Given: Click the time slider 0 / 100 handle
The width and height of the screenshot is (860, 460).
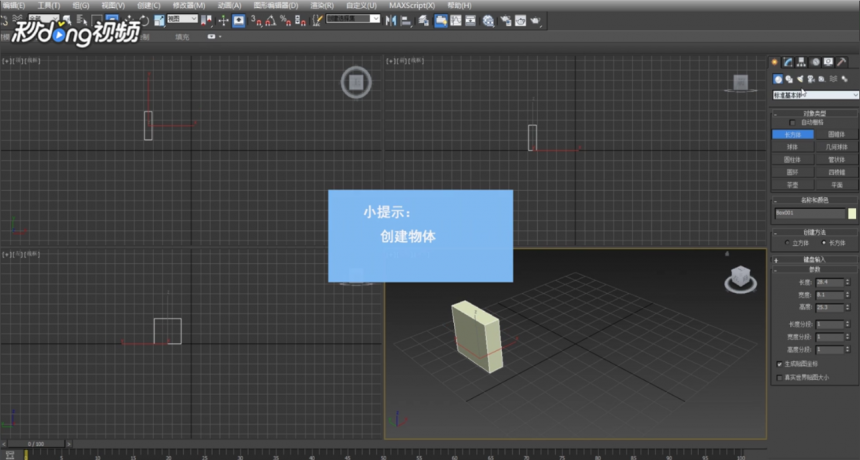Looking at the screenshot, I should pos(37,444).
